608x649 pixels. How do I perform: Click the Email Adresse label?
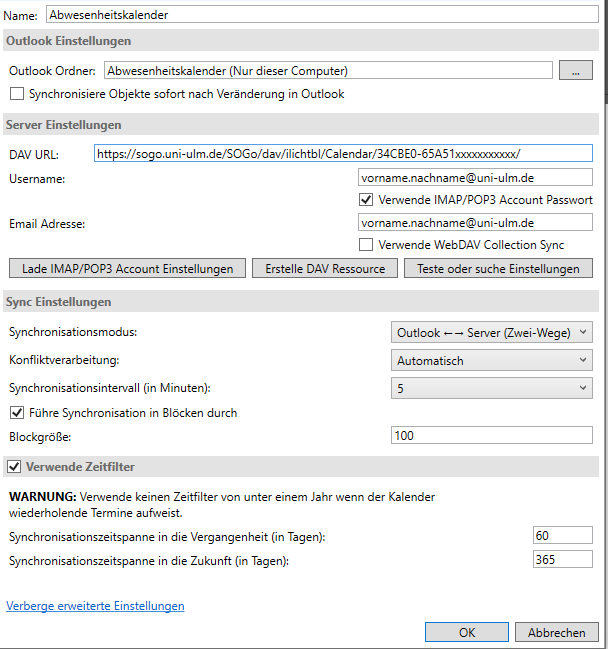coord(47,224)
